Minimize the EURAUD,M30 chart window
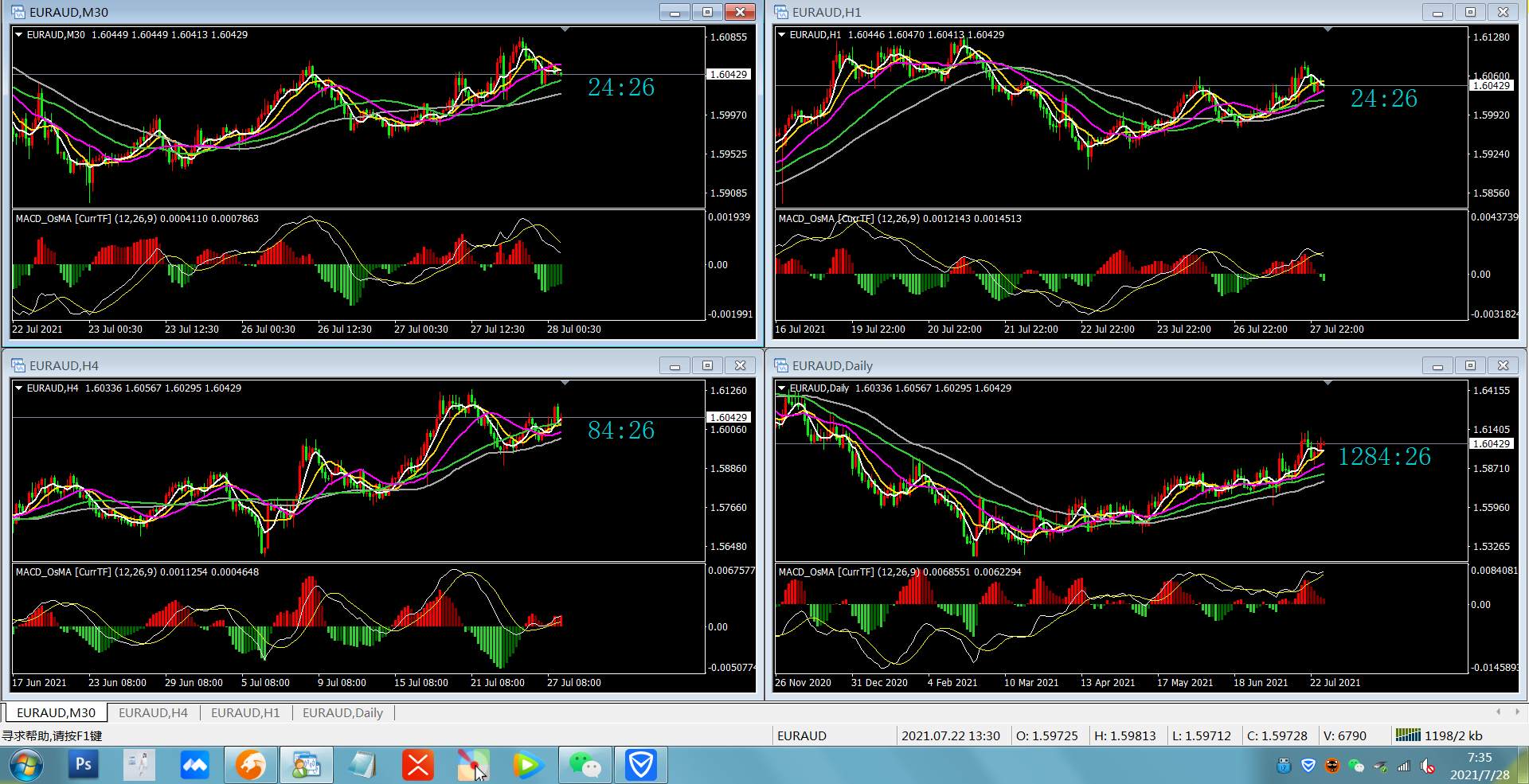 pos(675,12)
